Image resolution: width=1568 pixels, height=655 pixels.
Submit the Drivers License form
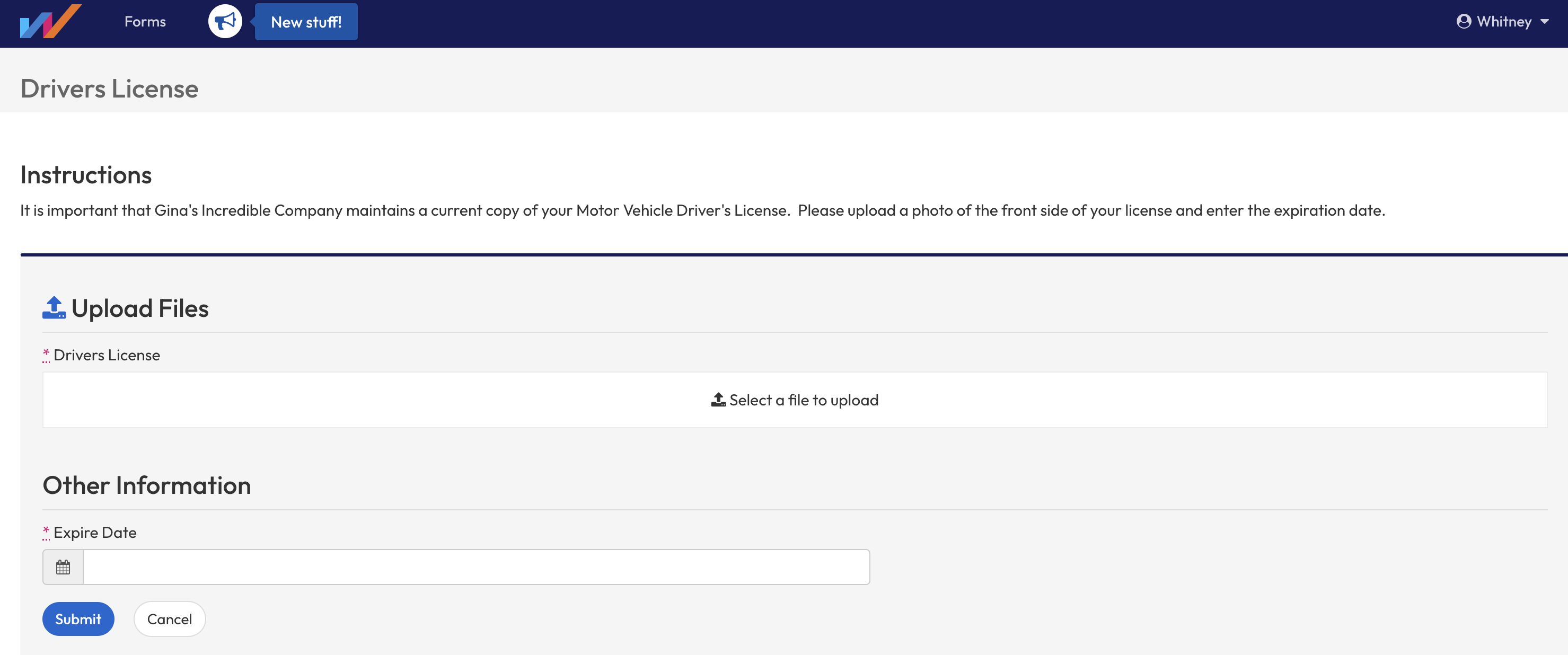coord(78,618)
